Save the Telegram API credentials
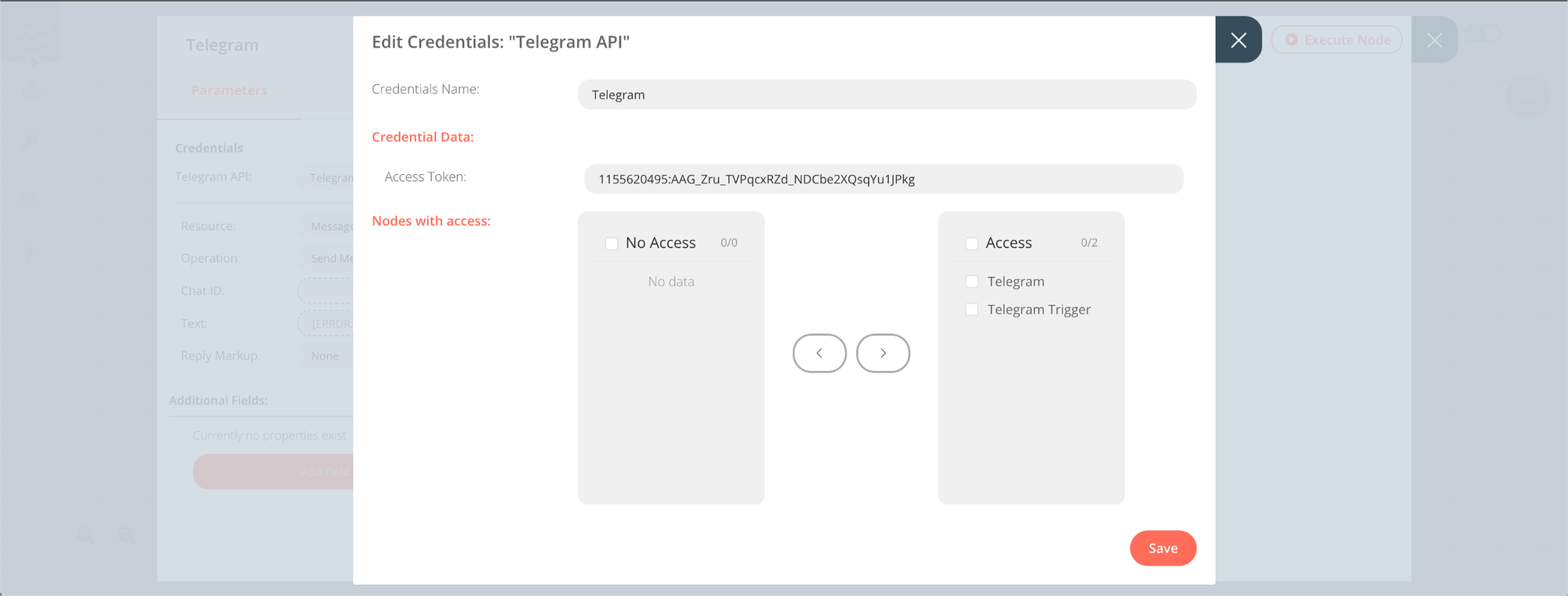Image resolution: width=1568 pixels, height=596 pixels. point(1163,548)
